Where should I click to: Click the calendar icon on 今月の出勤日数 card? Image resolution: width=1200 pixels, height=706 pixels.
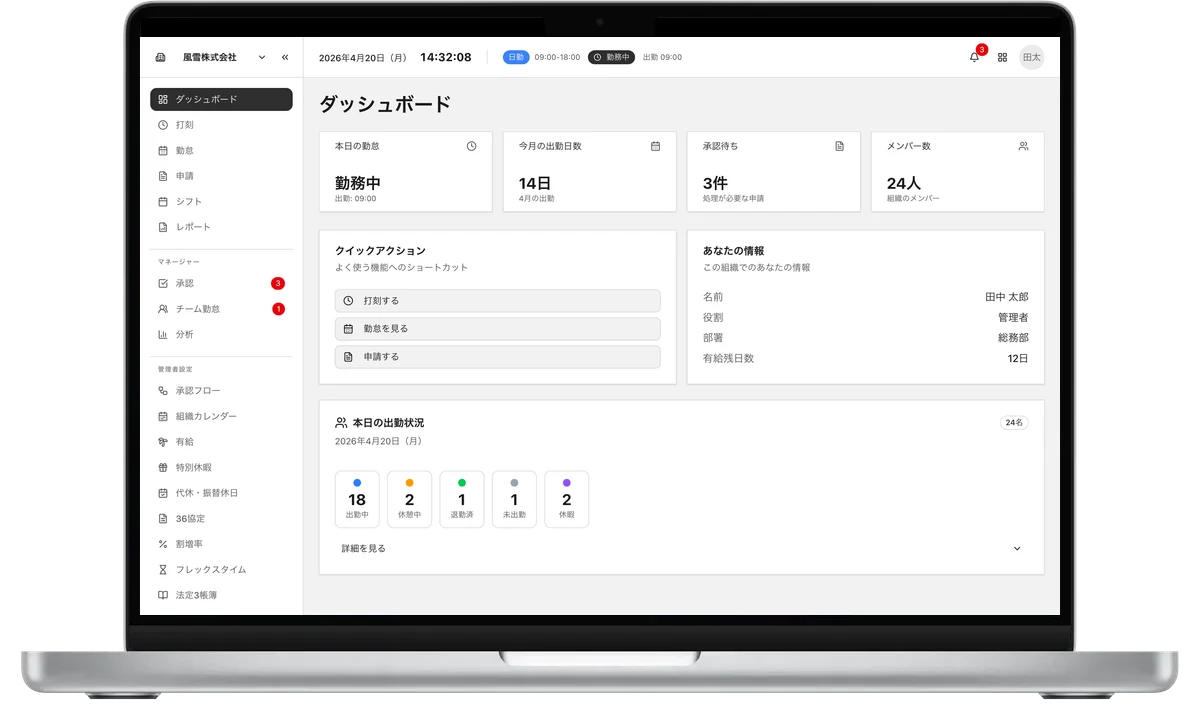[x=656, y=146]
